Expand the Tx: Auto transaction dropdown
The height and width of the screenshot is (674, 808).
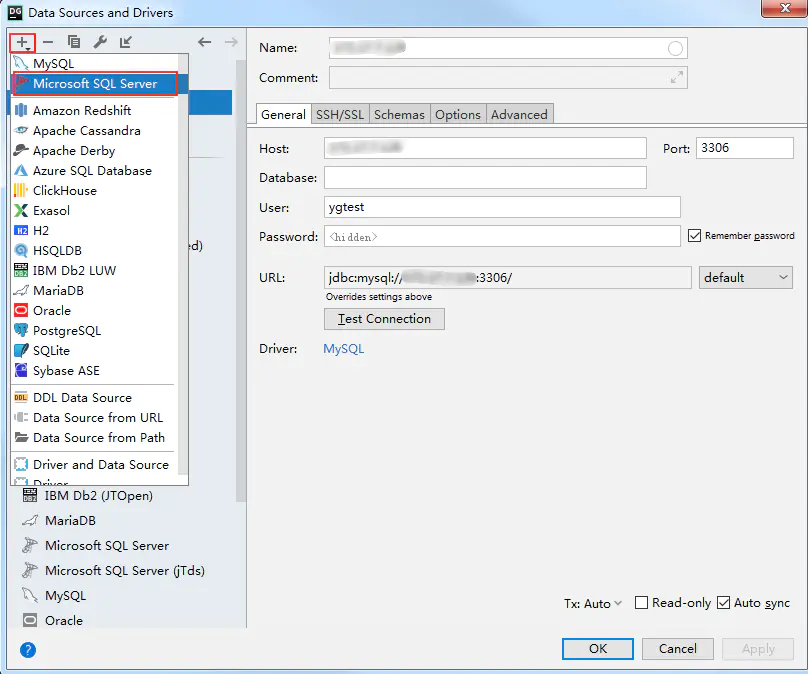click(593, 603)
